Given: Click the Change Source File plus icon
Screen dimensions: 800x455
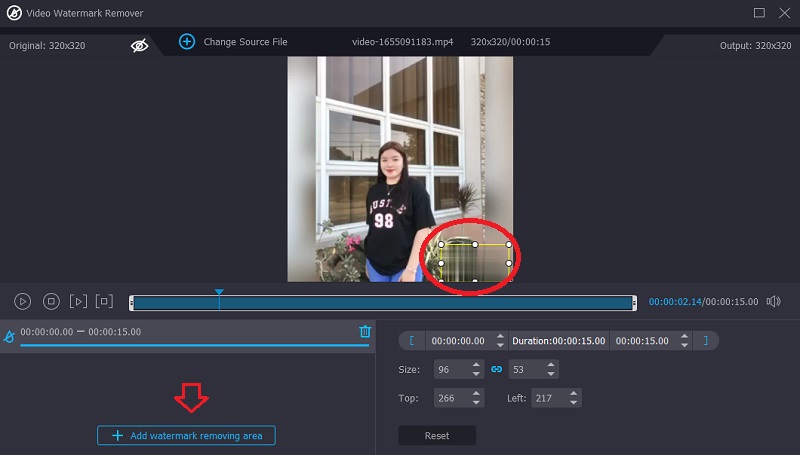Looking at the screenshot, I should point(186,42).
